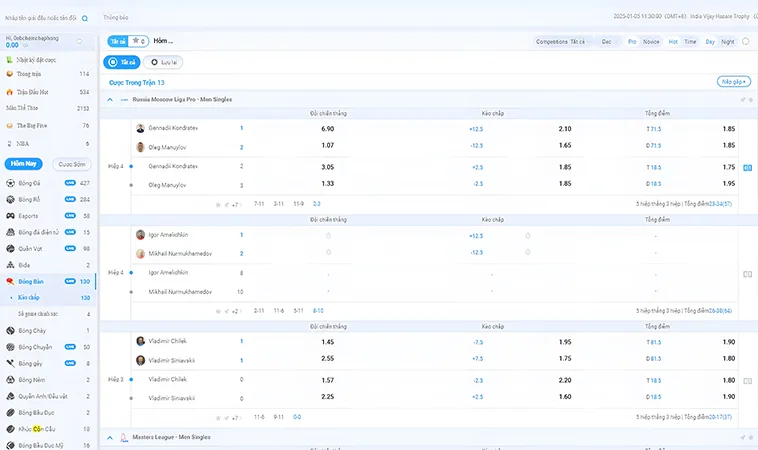Click the 6.90 odds for Gennadii Kondratev

click(327, 129)
